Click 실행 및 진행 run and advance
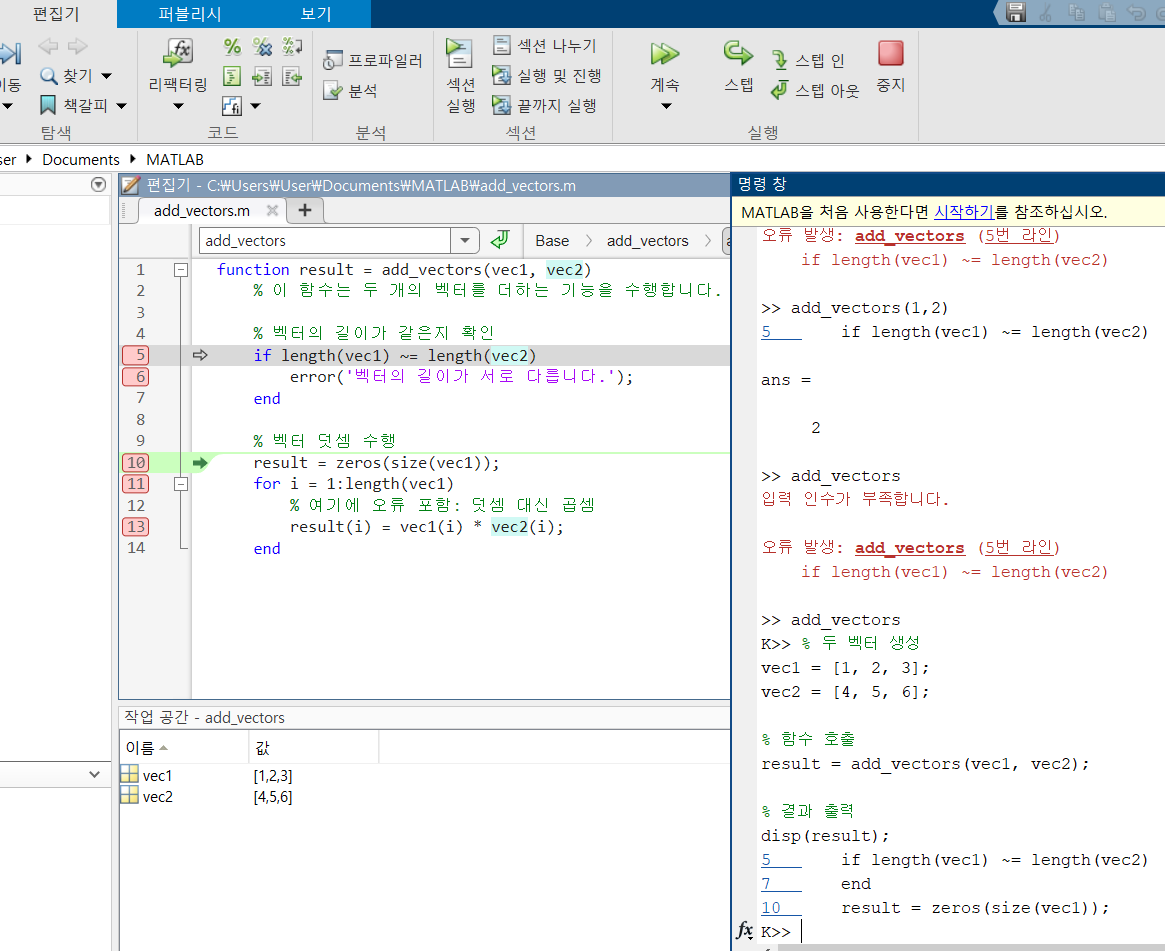The height and width of the screenshot is (951, 1165). [x=547, y=75]
